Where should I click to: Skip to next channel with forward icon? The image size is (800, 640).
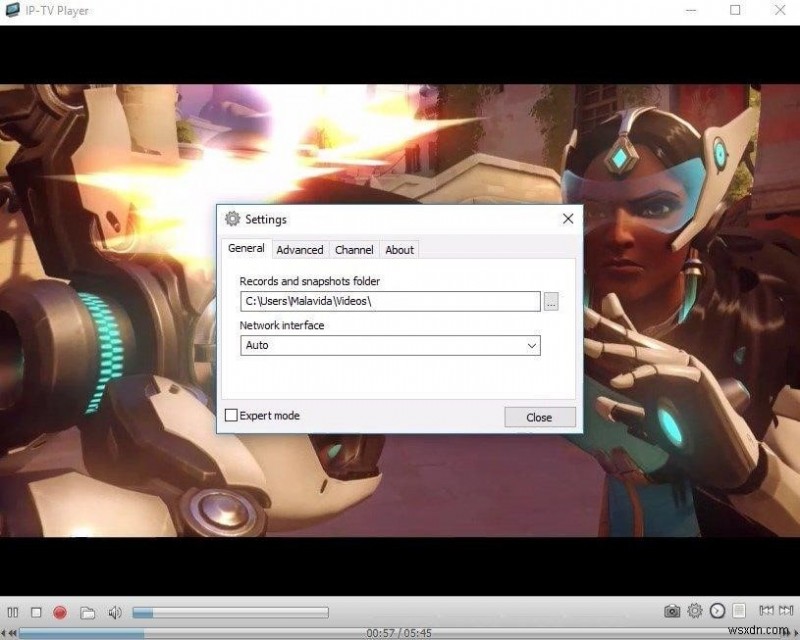pos(788,611)
